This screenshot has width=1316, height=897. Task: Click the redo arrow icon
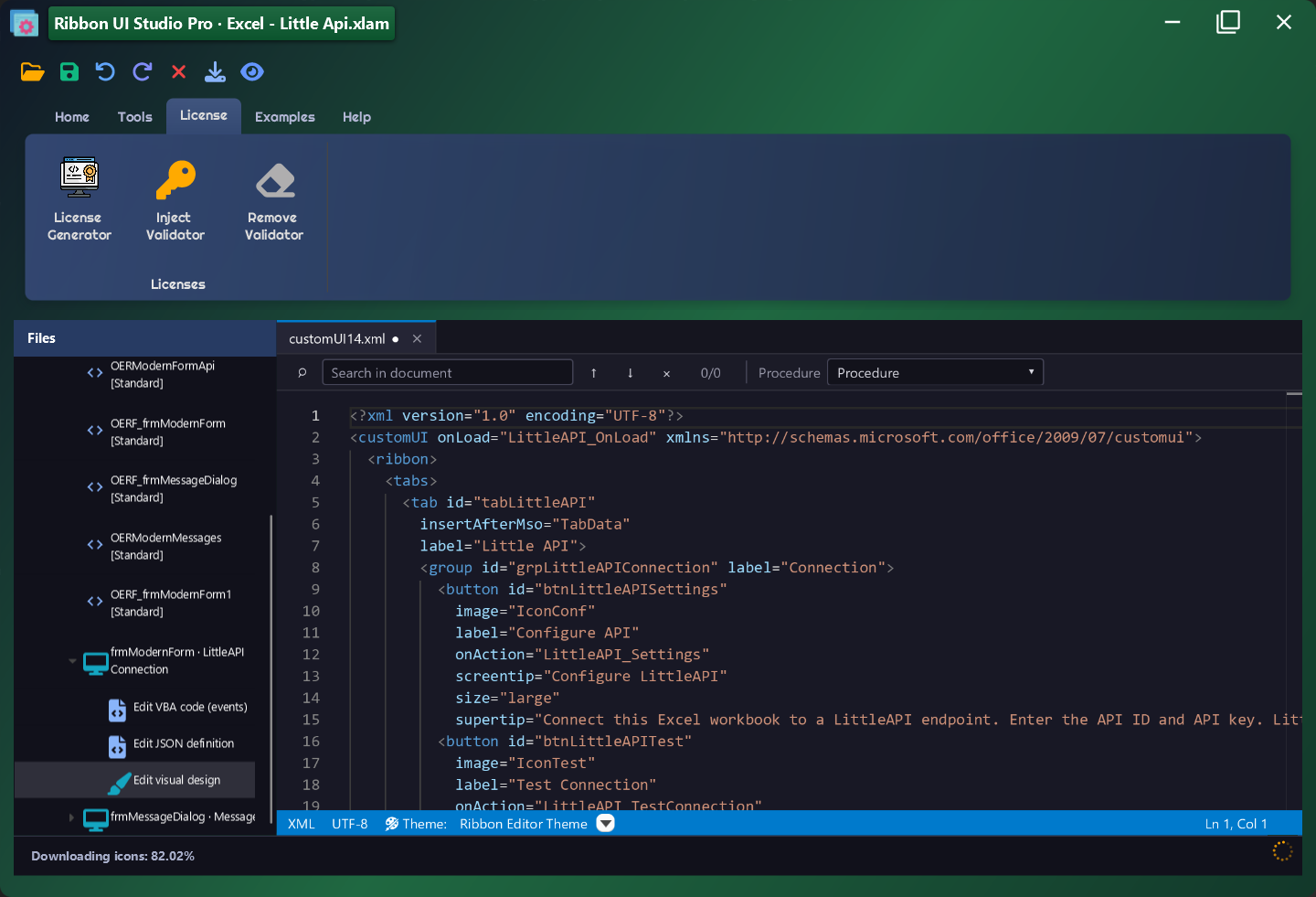(143, 72)
